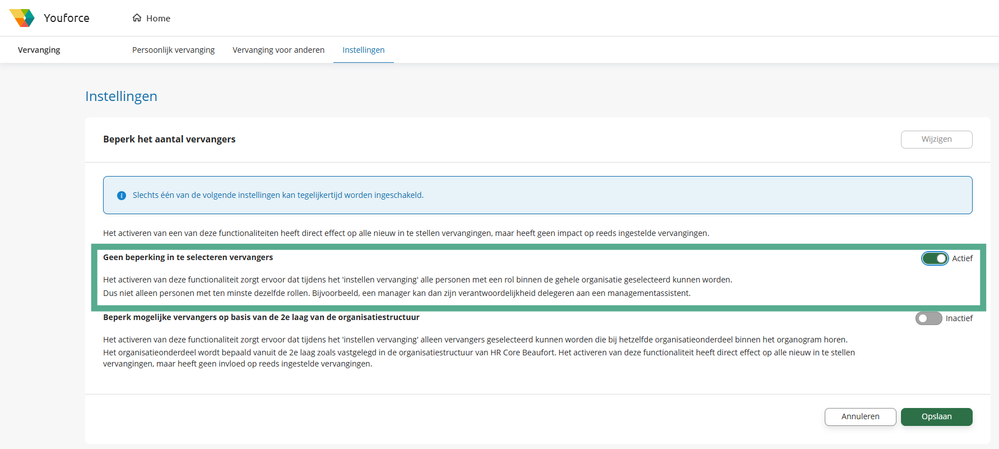999x449 pixels.
Task: Disable the 'Geen beperking' Actief toggle
Action: pyautogui.click(x=935, y=258)
